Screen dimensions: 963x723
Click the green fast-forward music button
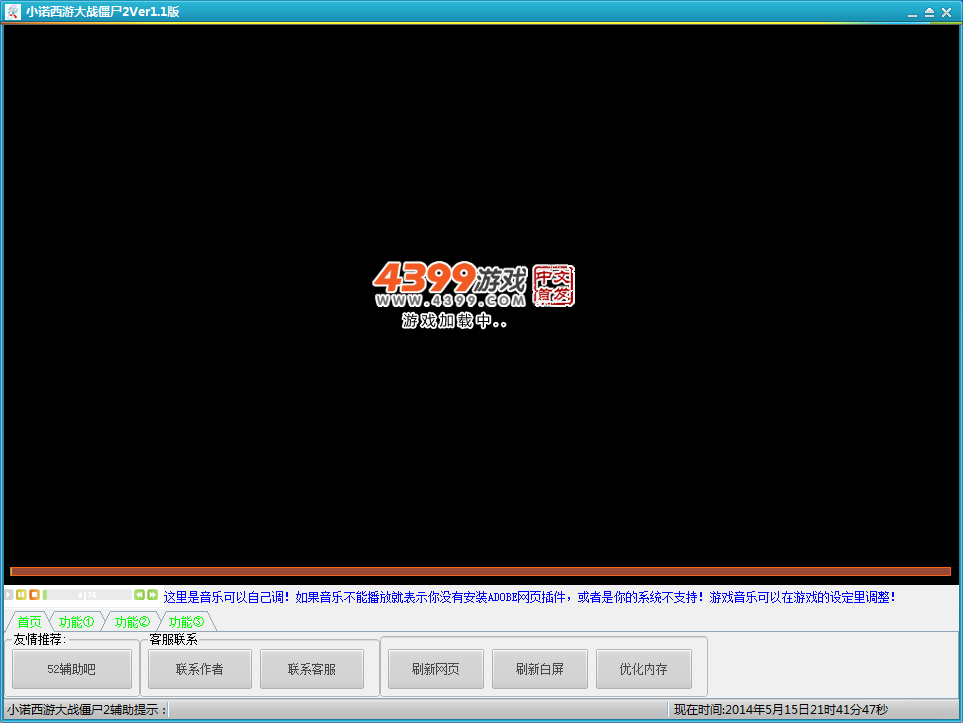coord(152,595)
